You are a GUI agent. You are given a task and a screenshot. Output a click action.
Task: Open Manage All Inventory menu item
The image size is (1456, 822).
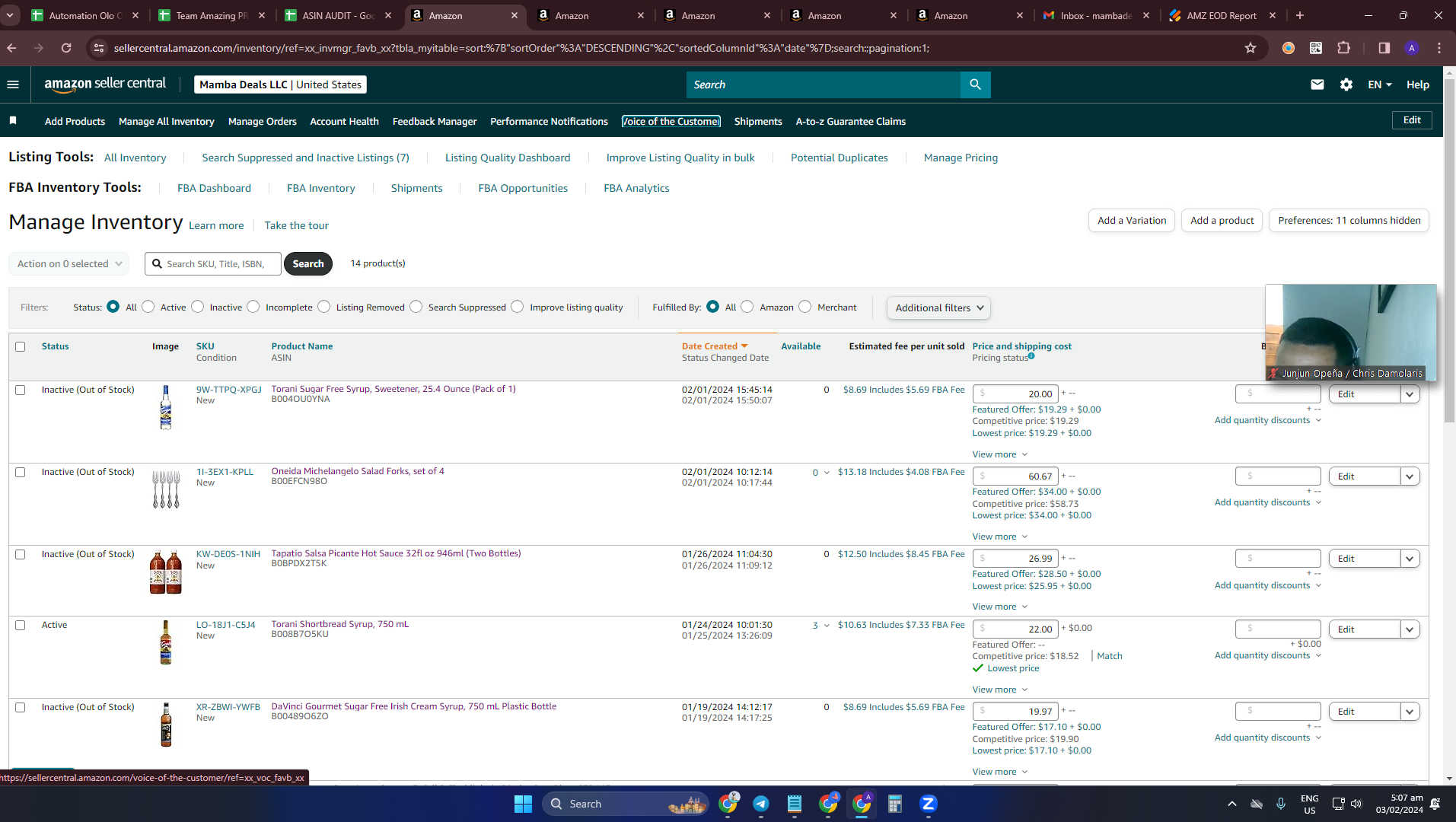tap(167, 121)
